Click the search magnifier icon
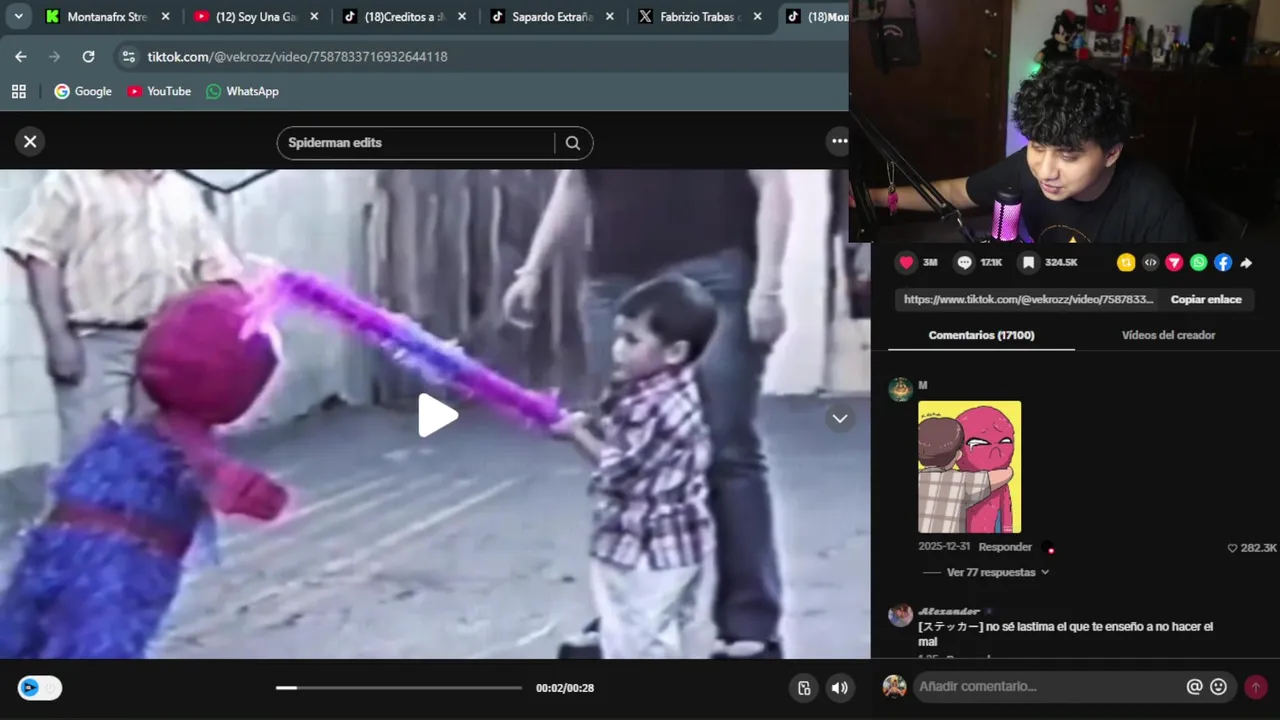Image resolution: width=1280 pixels, height=720 pixels. click(573, 143)
